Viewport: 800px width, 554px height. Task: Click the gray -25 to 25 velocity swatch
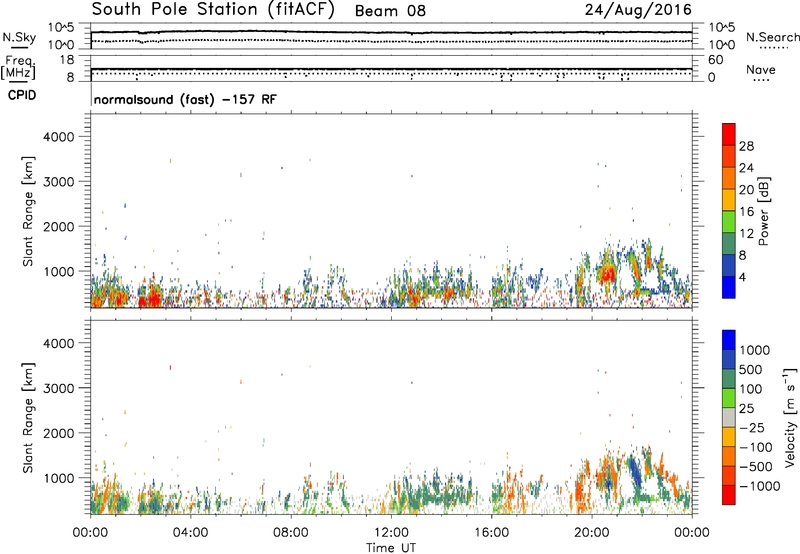pyautogui.click(x=729, y=418)
